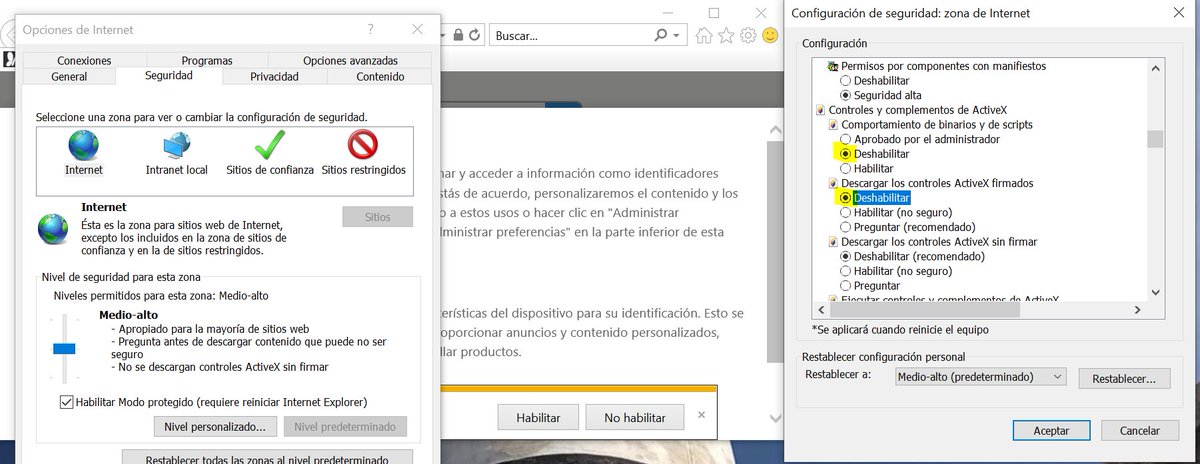Image resolution: width=1200 pixels, height=464 pixels.
Task: Select the Seguridad alta radio option
Action: [846, 95]
